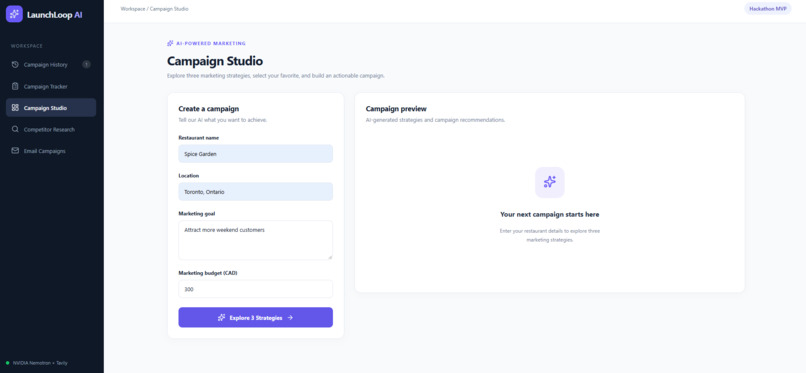
Task: Focus the Restaurant name field
Action: (255, 154)
